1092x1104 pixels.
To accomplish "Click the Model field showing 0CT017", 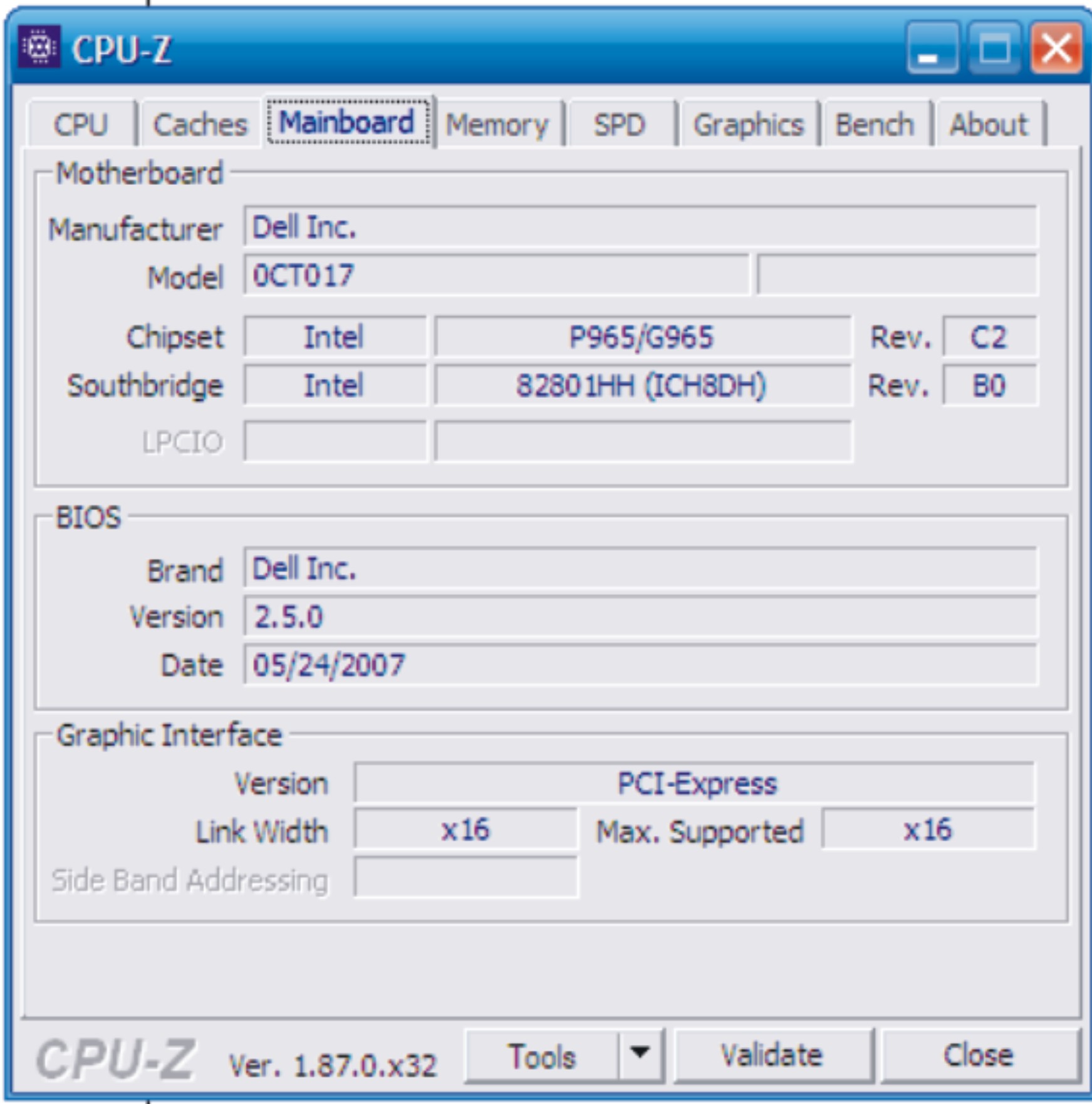I will point(497,274).
